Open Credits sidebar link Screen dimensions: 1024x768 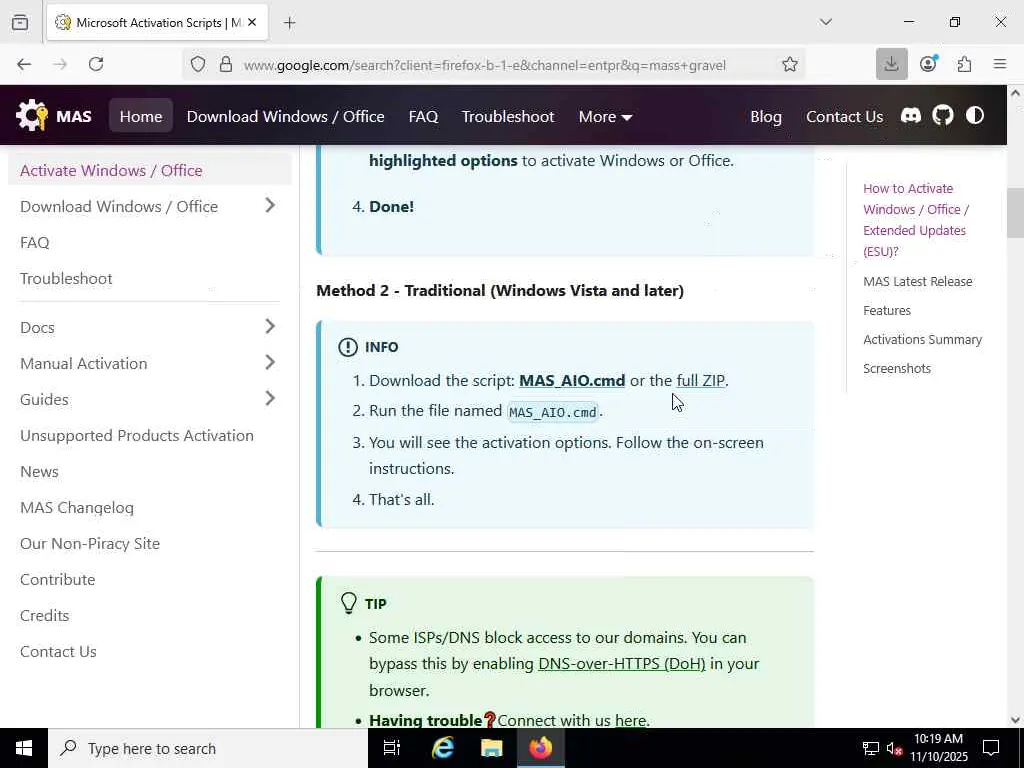(x=44, y=615)
